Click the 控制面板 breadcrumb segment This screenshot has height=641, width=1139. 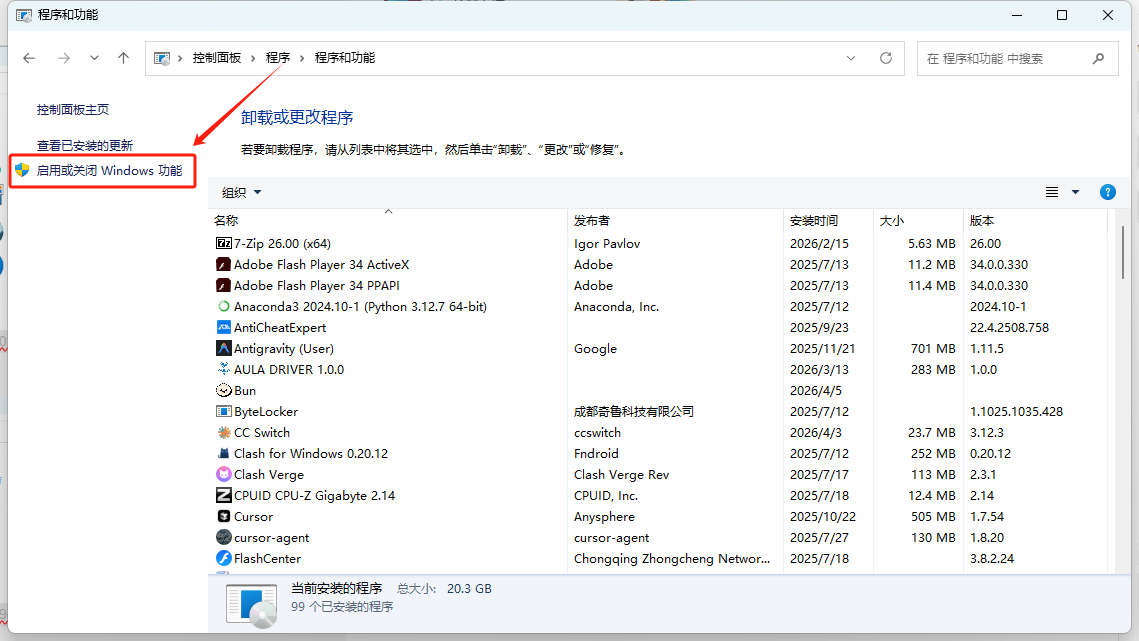(216, 58)
